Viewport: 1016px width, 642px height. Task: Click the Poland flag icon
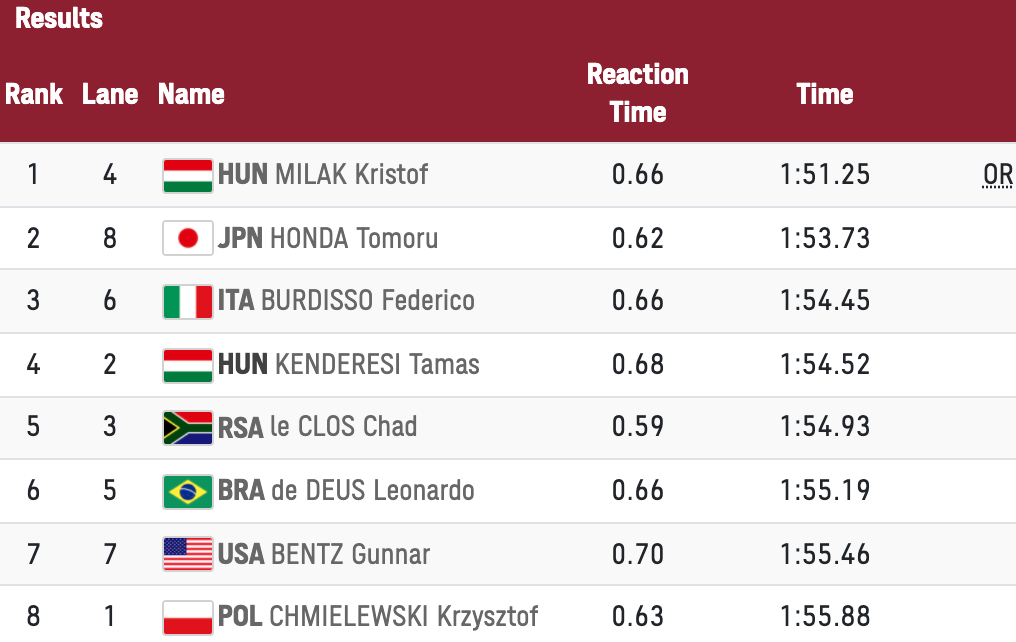[187, 617]
